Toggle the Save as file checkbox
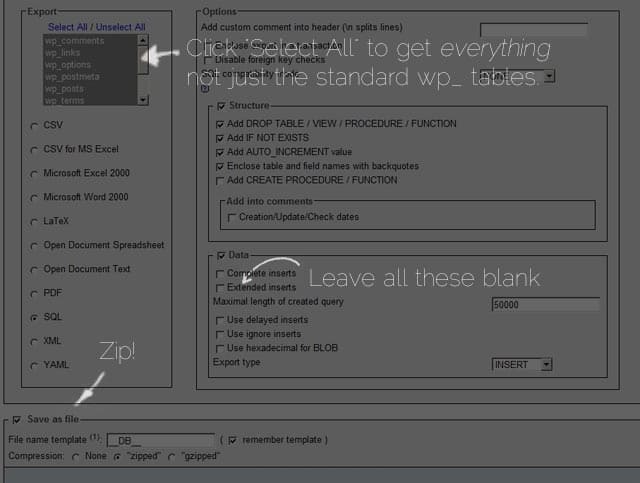This screenshot has height=483, width=640. point(16,419)
